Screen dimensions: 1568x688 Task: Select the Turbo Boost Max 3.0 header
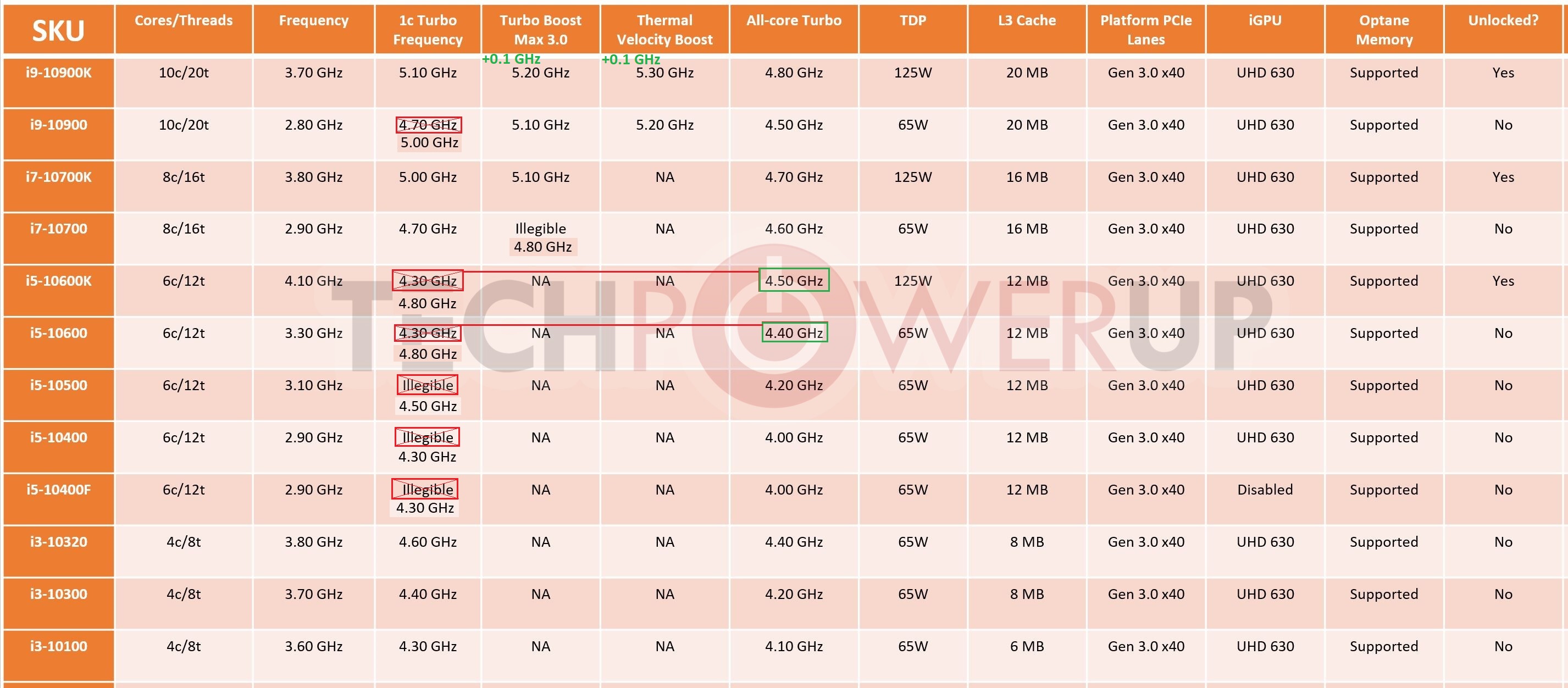540,29
